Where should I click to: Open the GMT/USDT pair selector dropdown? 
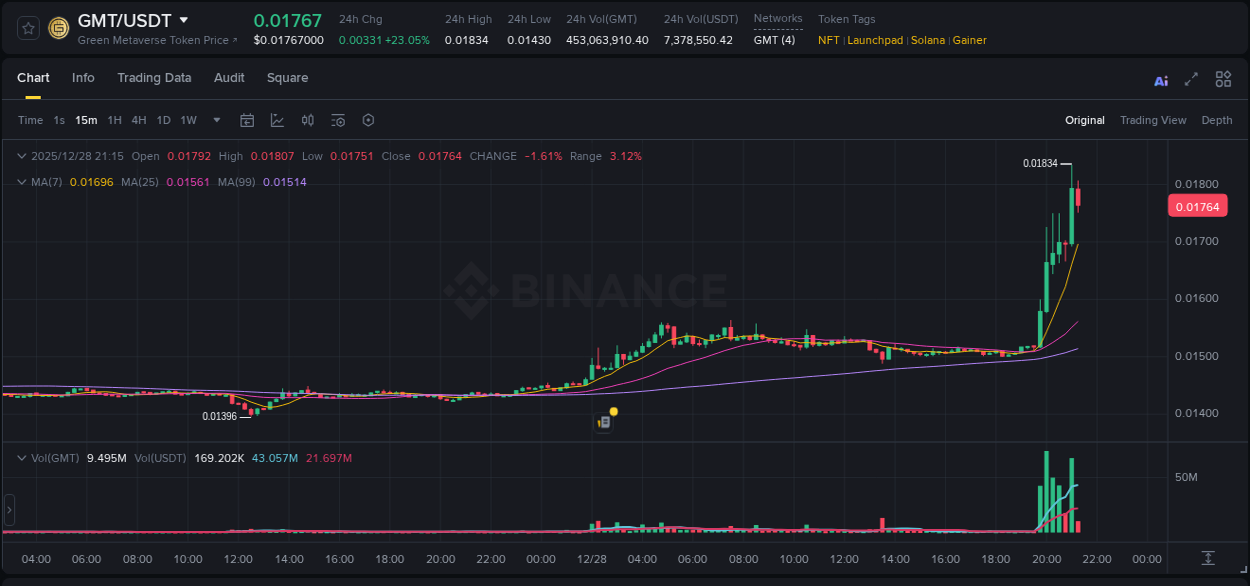point(184,19)
